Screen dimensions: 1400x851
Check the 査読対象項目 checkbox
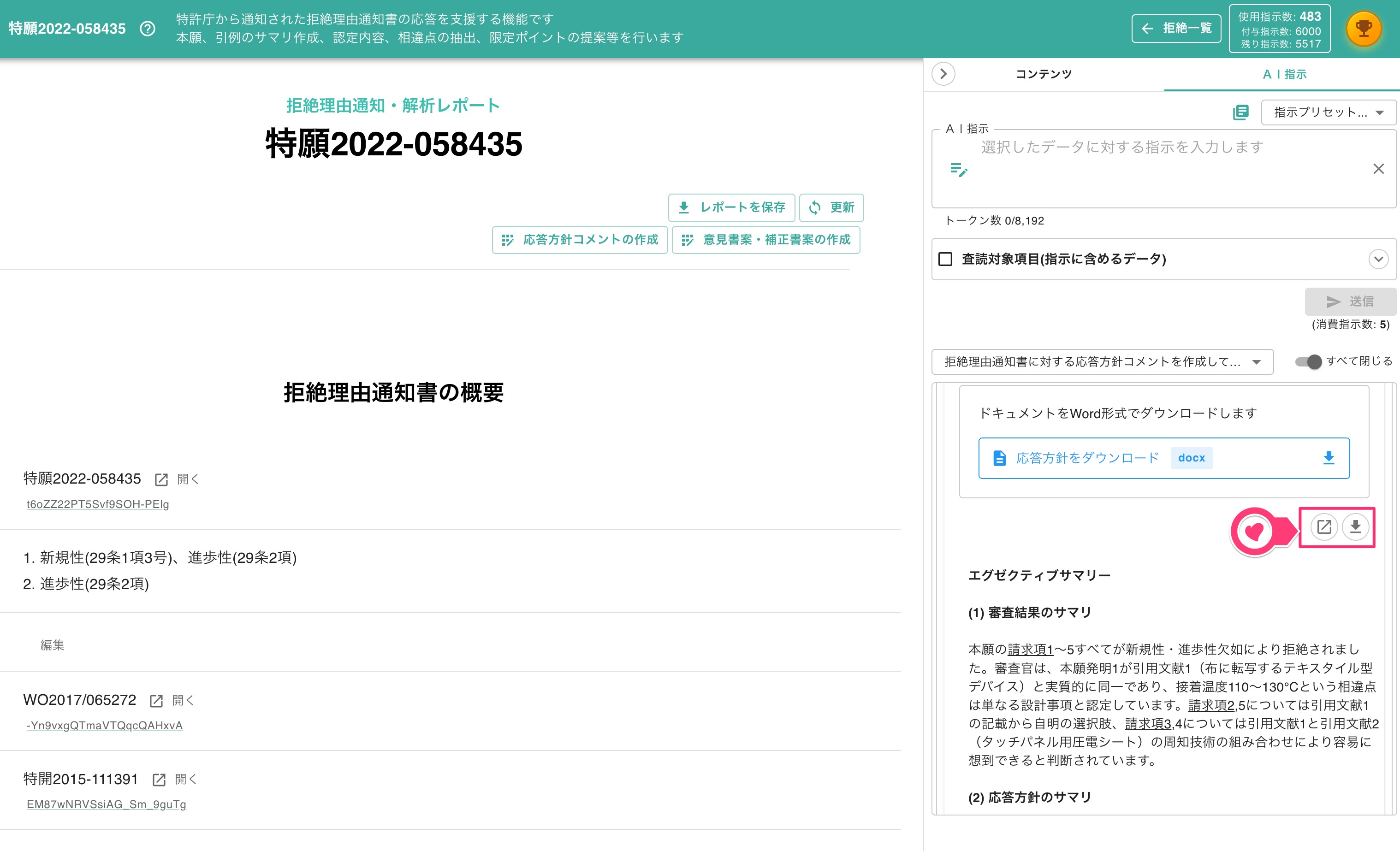[945, 259]
